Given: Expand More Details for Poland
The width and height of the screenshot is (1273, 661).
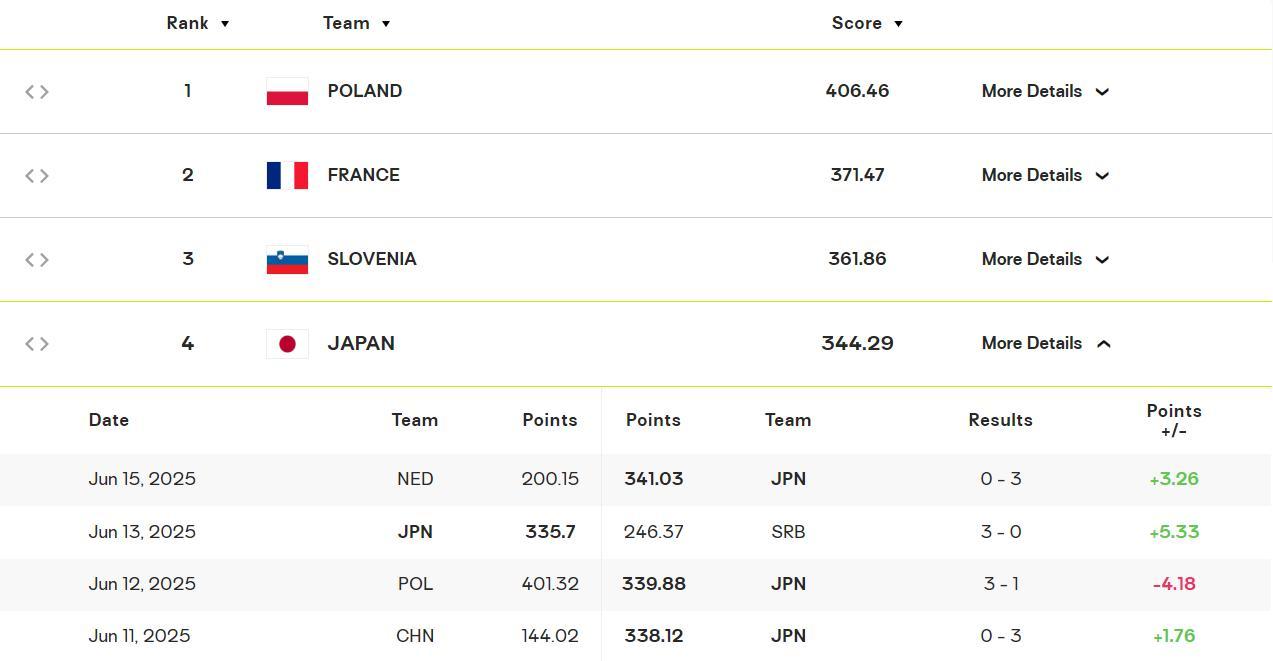Looking at the screenshot, I should click(x=1045, y=91).
